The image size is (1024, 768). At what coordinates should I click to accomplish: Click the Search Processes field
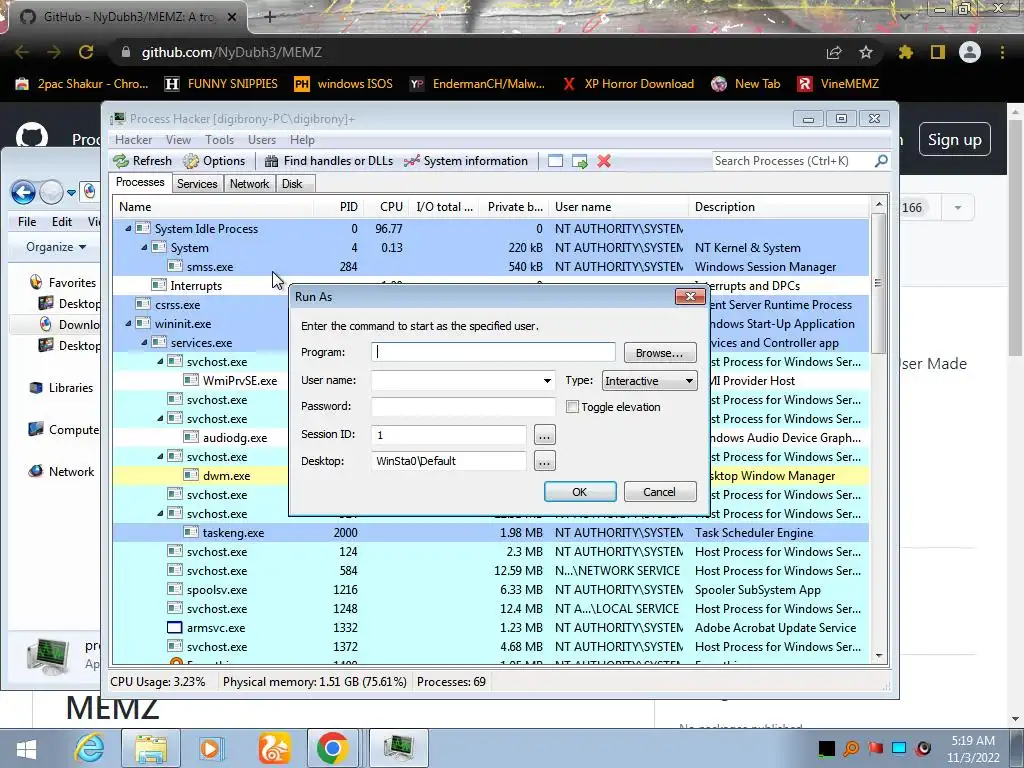point(793,161)
